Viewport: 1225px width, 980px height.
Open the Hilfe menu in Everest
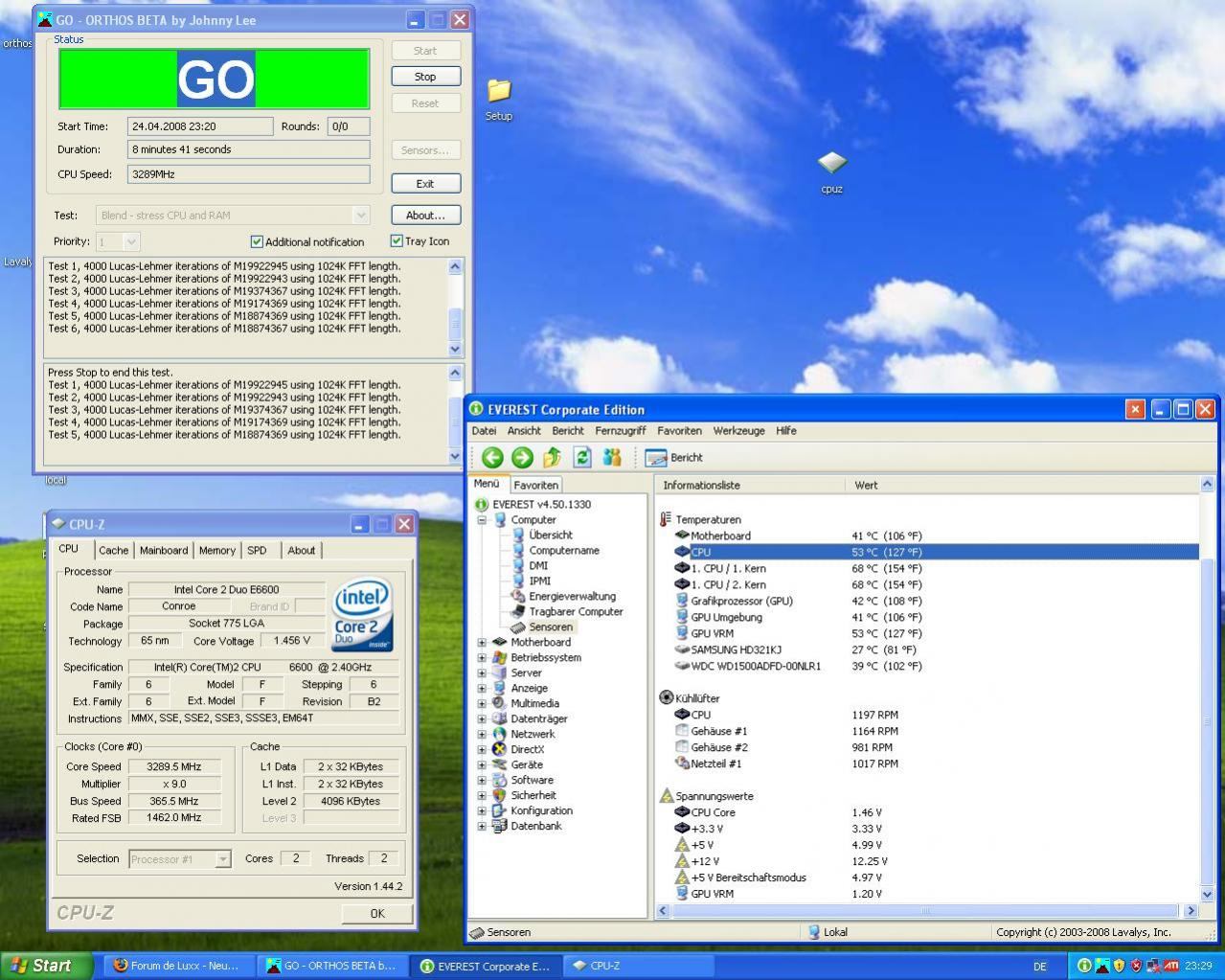click(x=786, y=431)
